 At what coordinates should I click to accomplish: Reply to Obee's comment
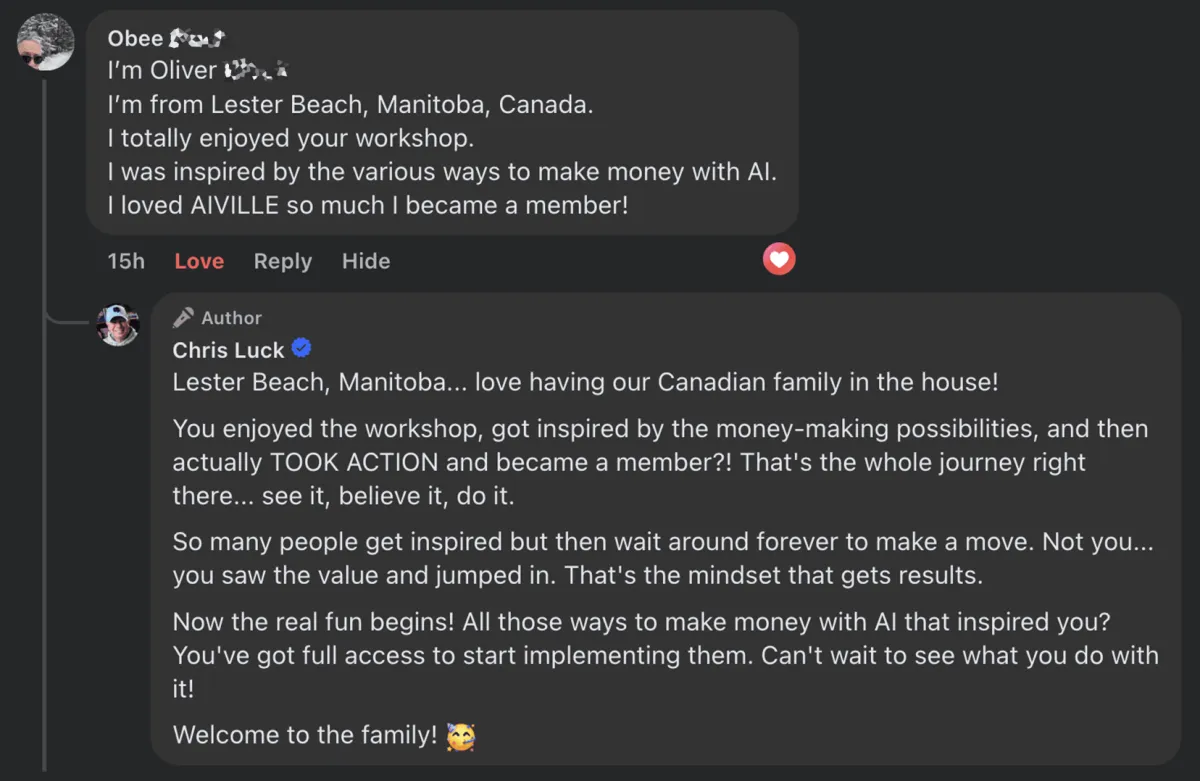coord(282,261)
